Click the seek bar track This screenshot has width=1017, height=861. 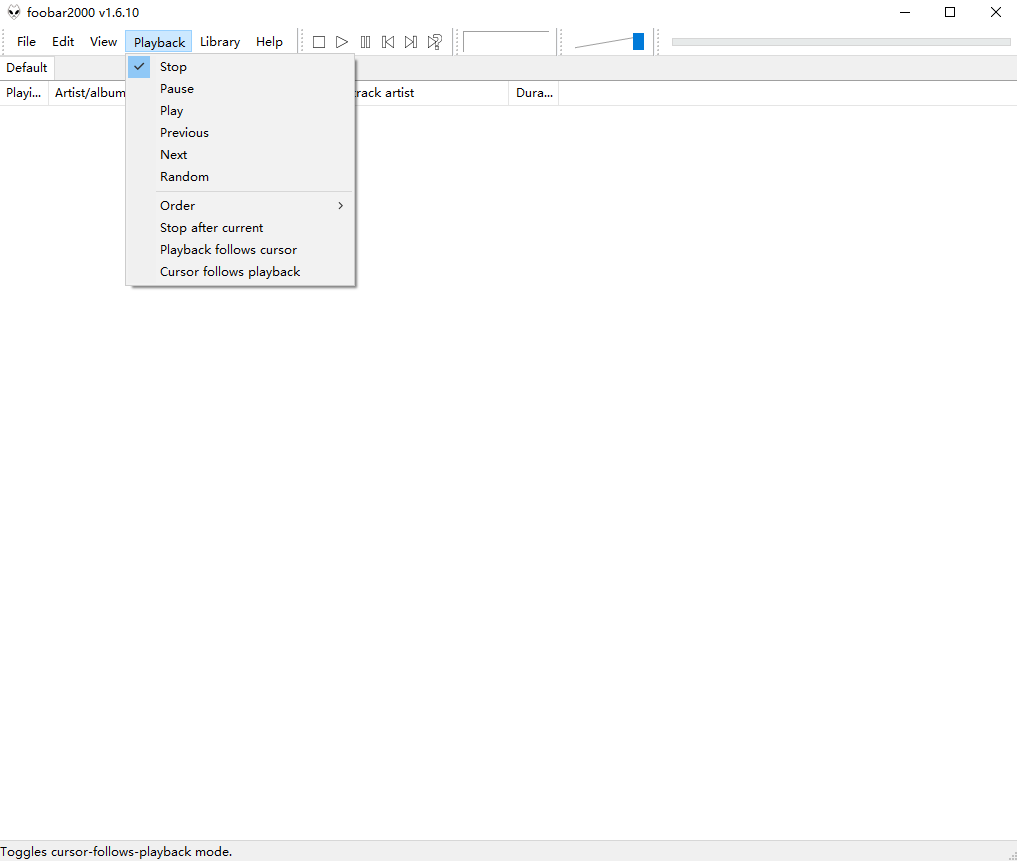coord(841,42)
